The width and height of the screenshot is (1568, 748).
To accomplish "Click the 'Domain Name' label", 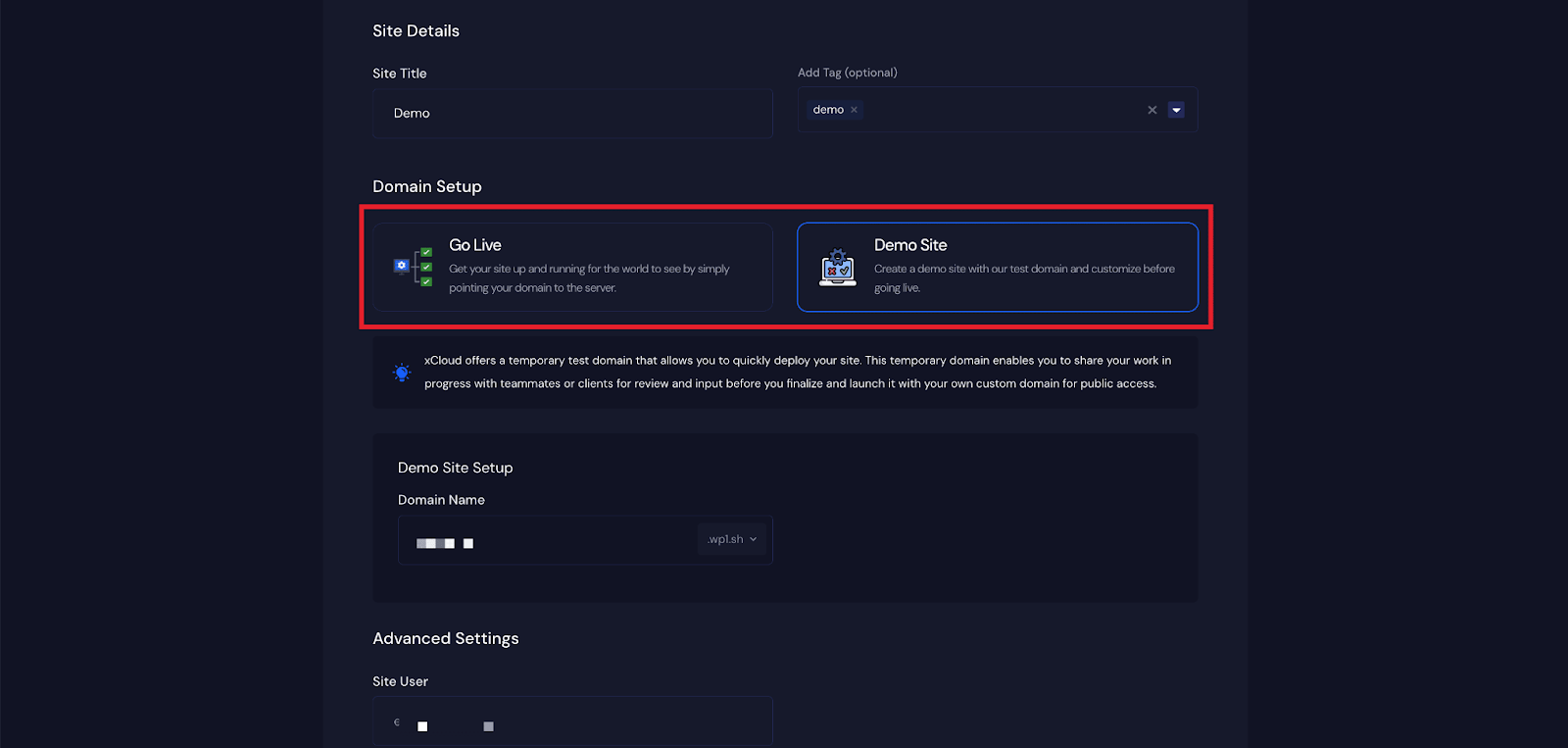I will [x=441, y=500].
